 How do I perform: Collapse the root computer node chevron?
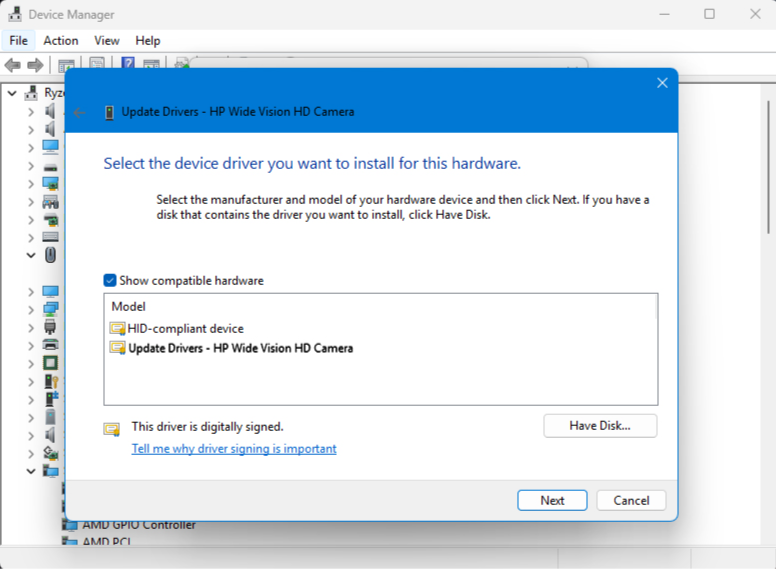click(12, 93)
